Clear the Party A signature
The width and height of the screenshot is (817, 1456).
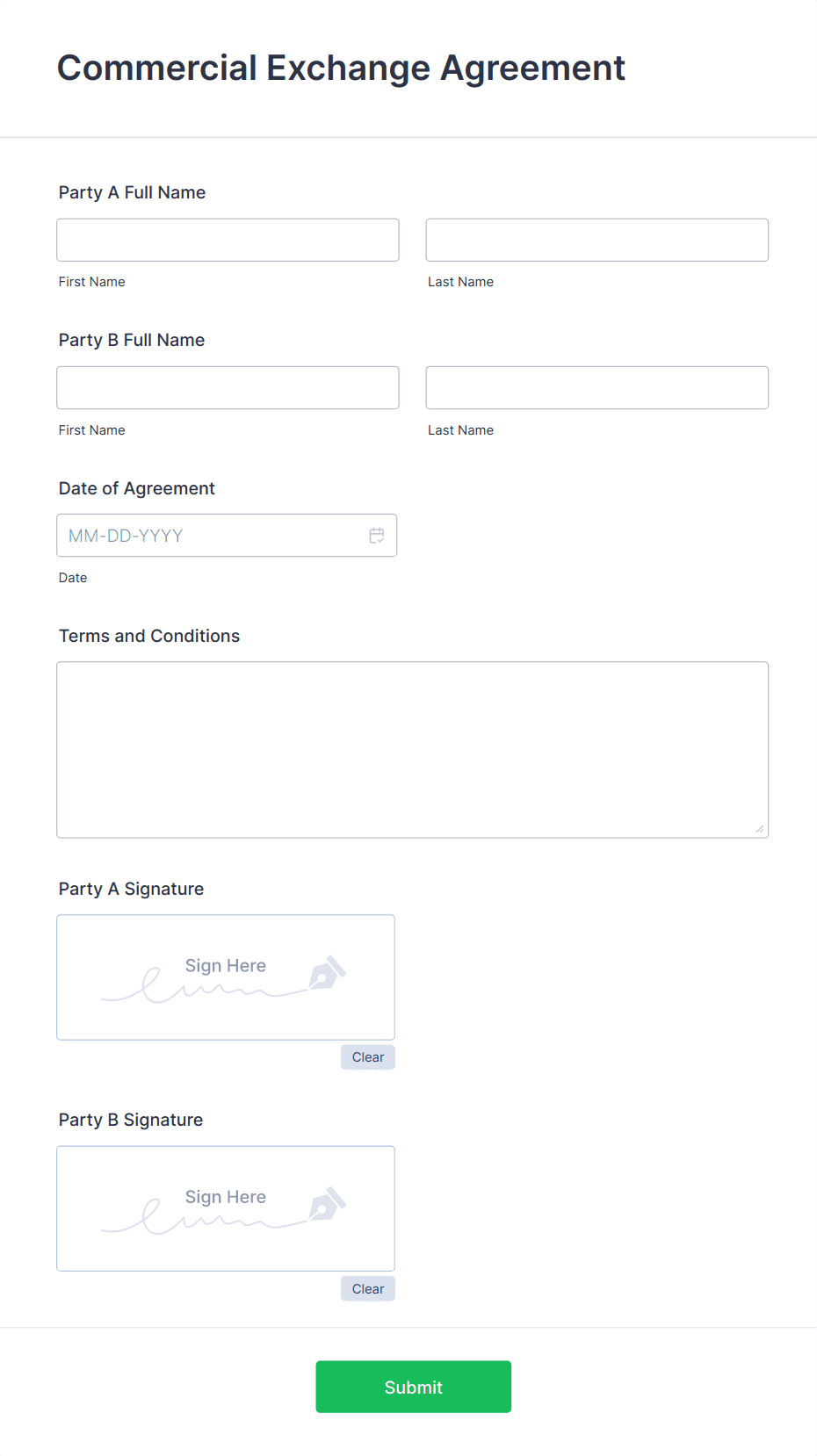point(368,1057)
